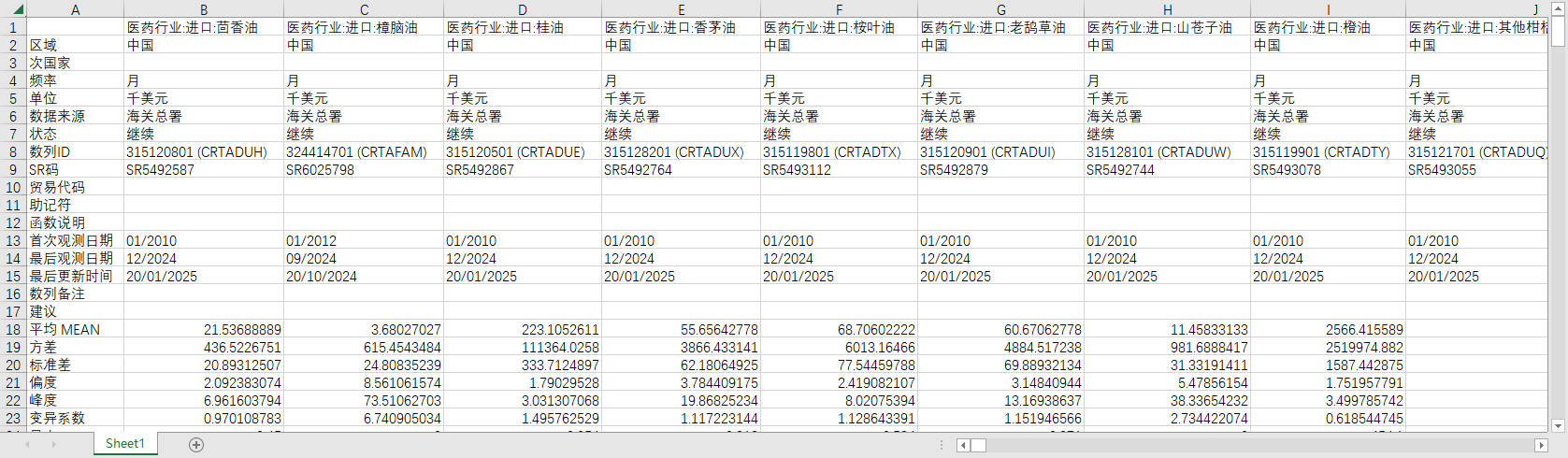The height and width of the screenshot is (458, 1568).
Task: Click cell '医药行业:进口:茴香油'
Action: point(204,27)
